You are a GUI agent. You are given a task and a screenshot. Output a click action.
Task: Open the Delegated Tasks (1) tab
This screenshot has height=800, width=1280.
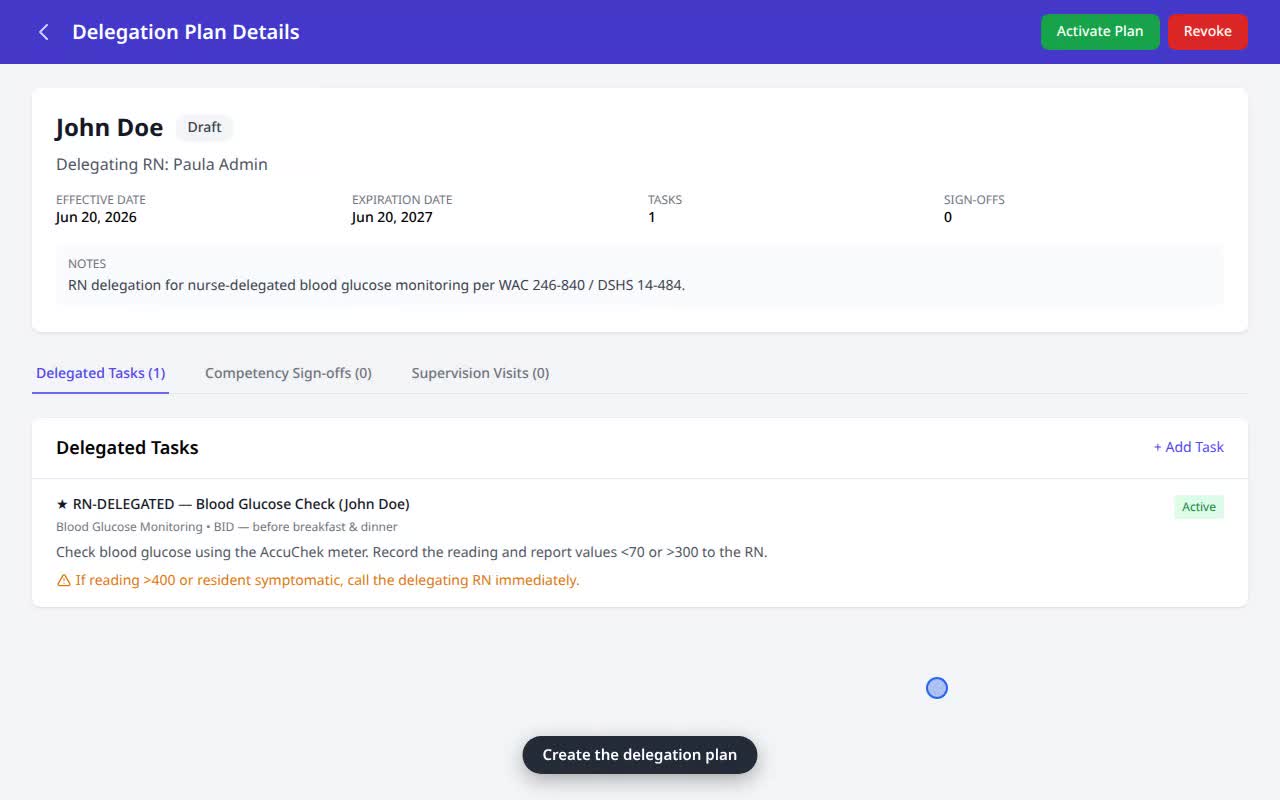point(100,373)
